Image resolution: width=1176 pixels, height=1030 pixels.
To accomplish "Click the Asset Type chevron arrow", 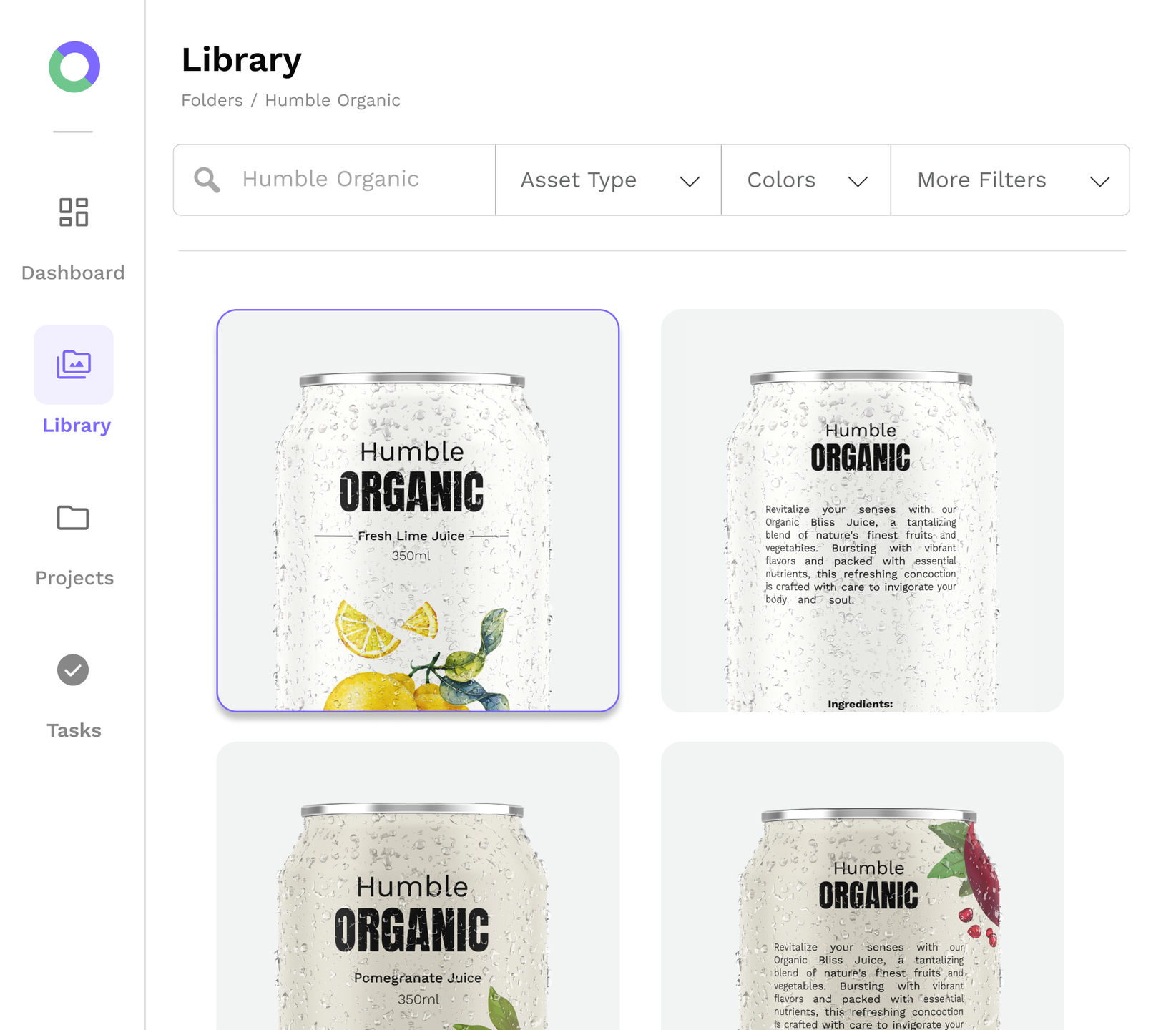I will click(x=690, y=182).
